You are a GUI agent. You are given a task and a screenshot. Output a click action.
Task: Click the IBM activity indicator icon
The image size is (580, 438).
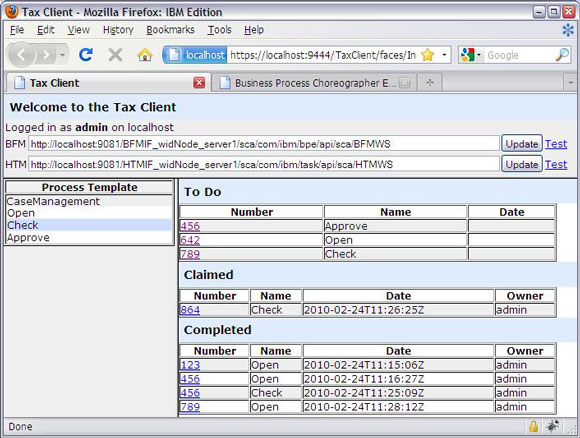(x=567, y=30)
